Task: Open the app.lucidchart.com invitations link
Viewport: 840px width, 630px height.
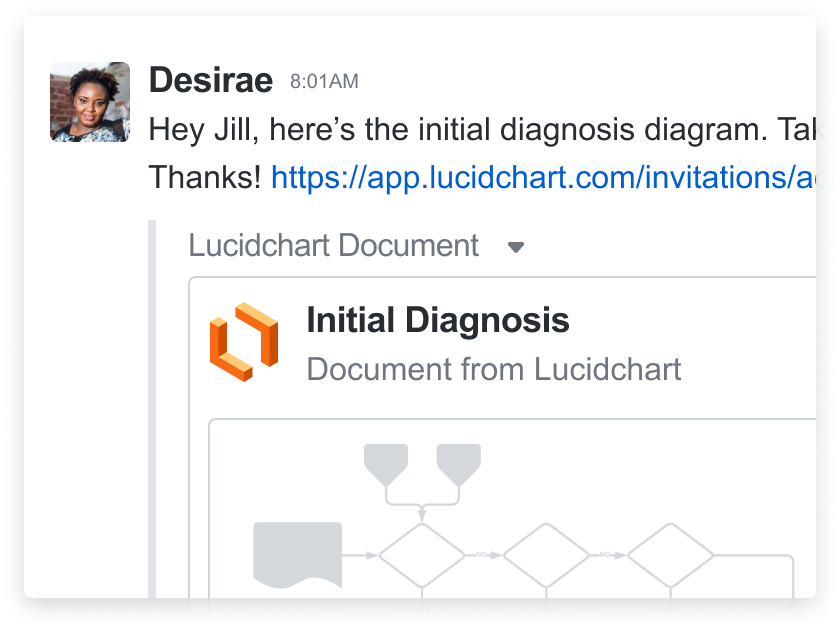Action: tap(543, 177)
